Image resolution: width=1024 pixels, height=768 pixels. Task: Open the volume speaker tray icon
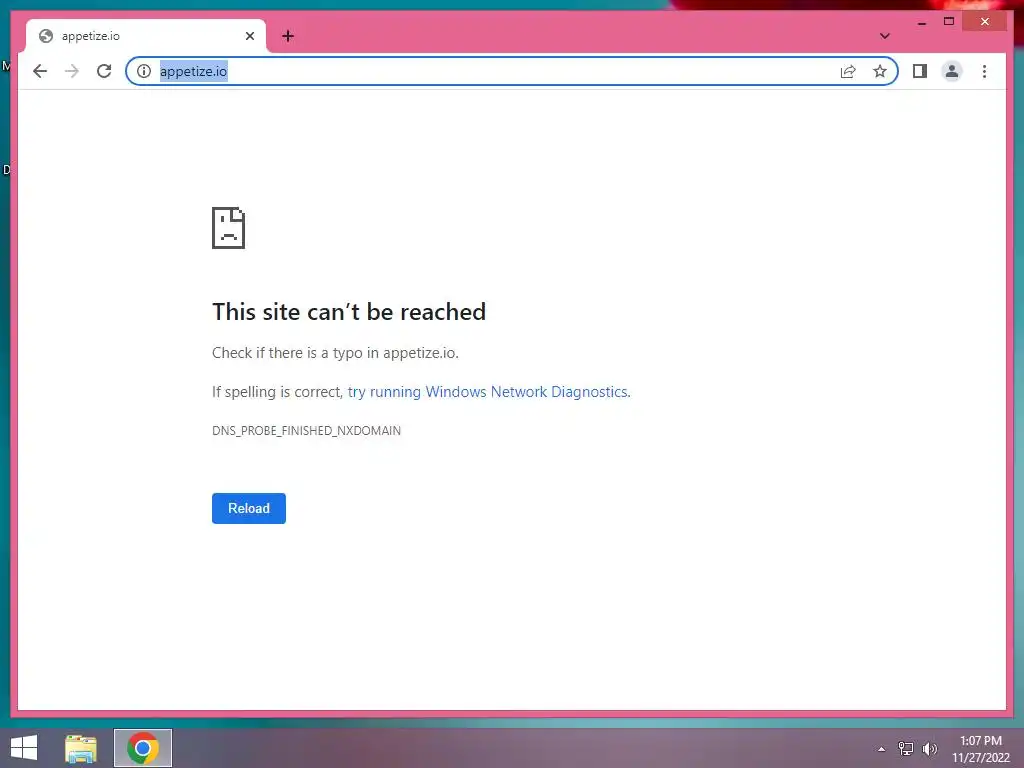[x=929, y=748]
